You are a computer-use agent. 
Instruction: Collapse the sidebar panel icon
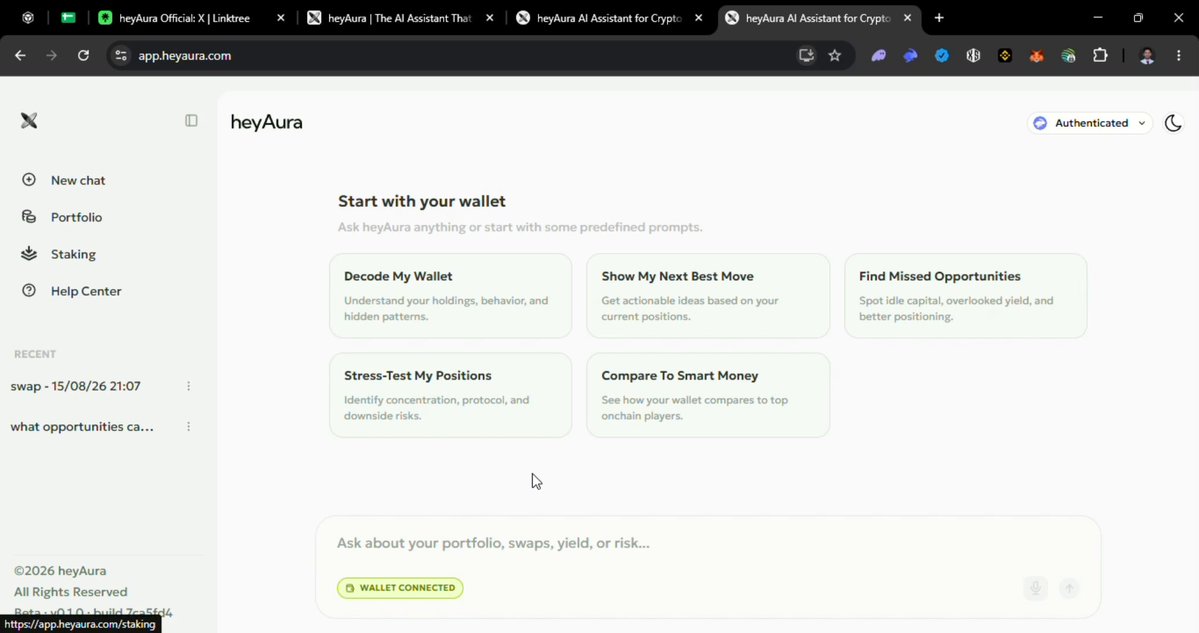tap(191, 121)
